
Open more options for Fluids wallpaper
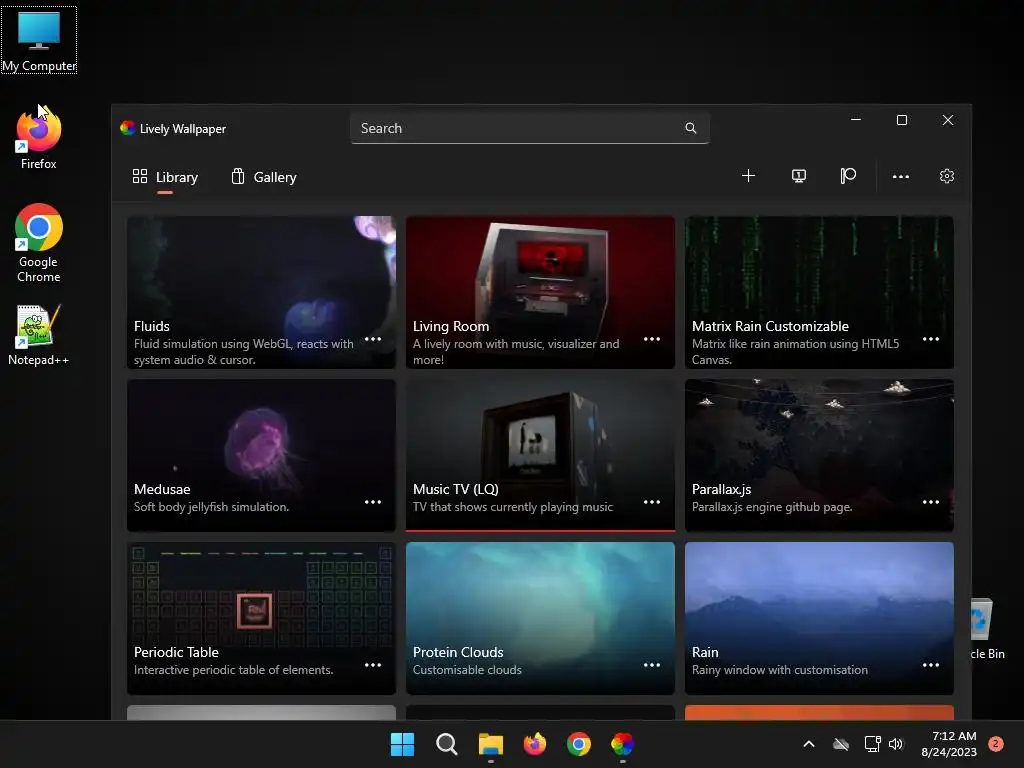pyautogui.click(x=373, y=339)
